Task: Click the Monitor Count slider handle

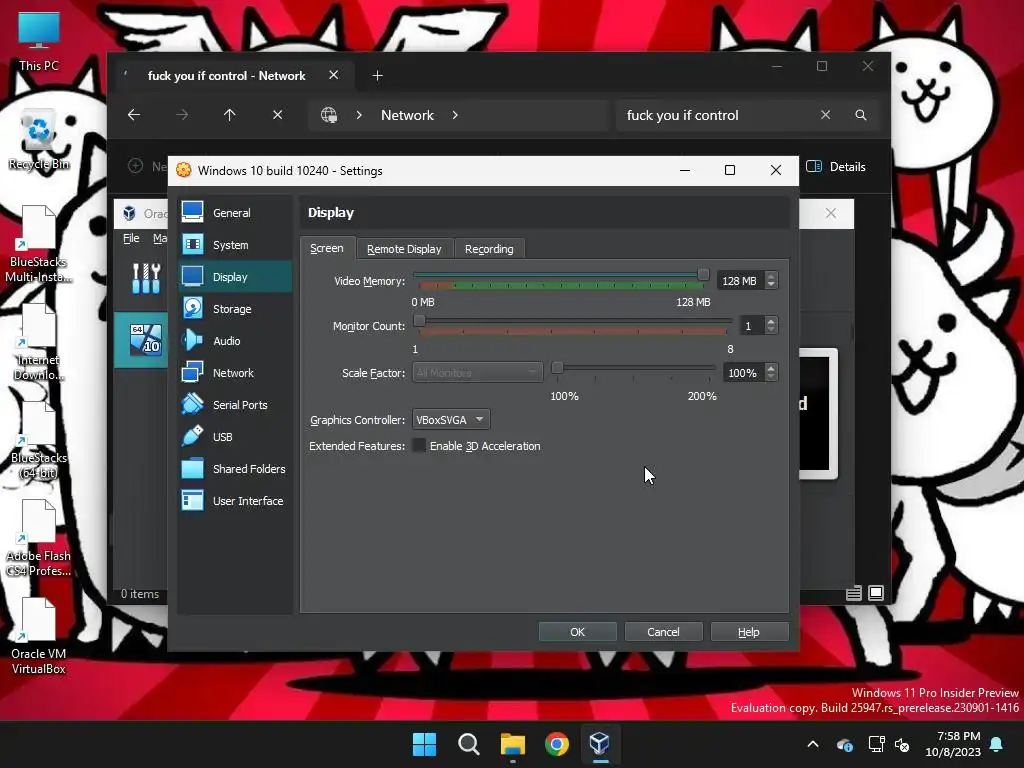Action: click(420, 321)
